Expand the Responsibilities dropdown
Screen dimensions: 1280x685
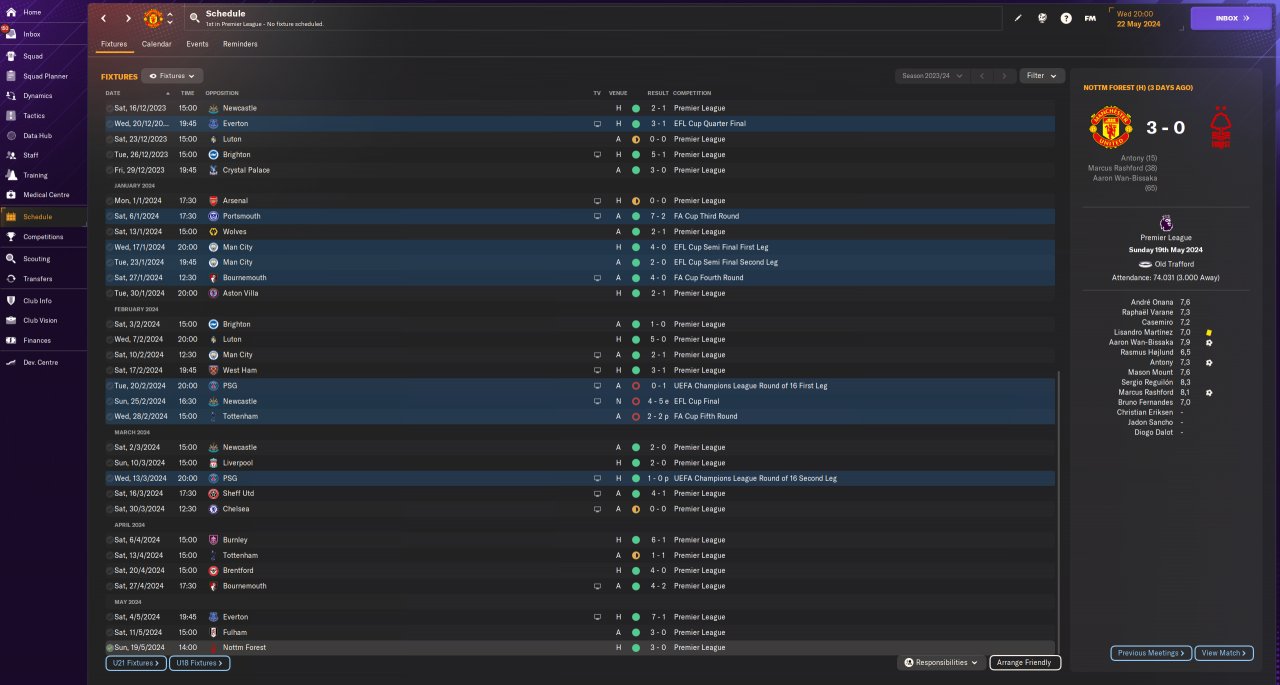(x=941, y=662)
